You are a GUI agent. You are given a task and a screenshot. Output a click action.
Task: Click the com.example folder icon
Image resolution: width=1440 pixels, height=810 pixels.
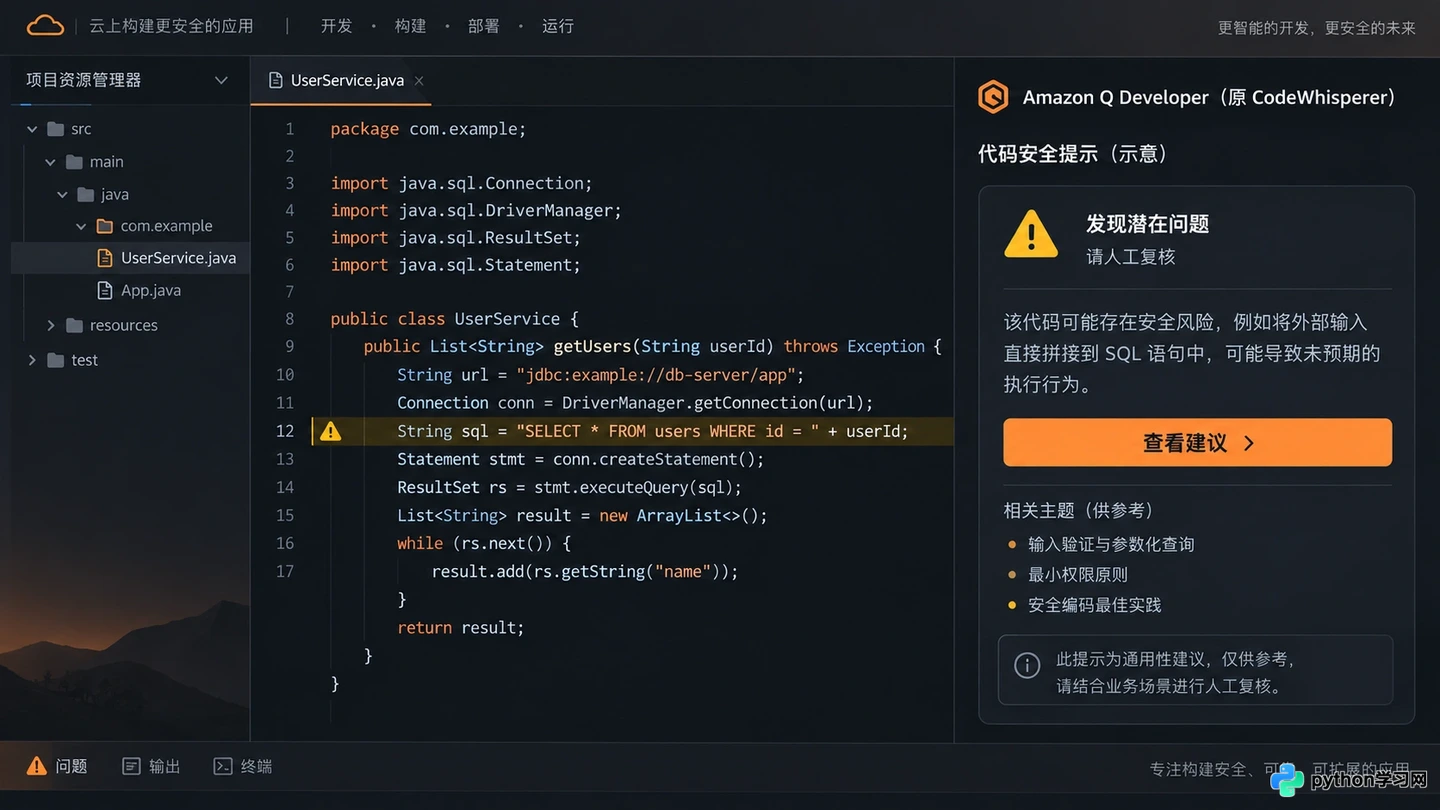tap(104, 226)
